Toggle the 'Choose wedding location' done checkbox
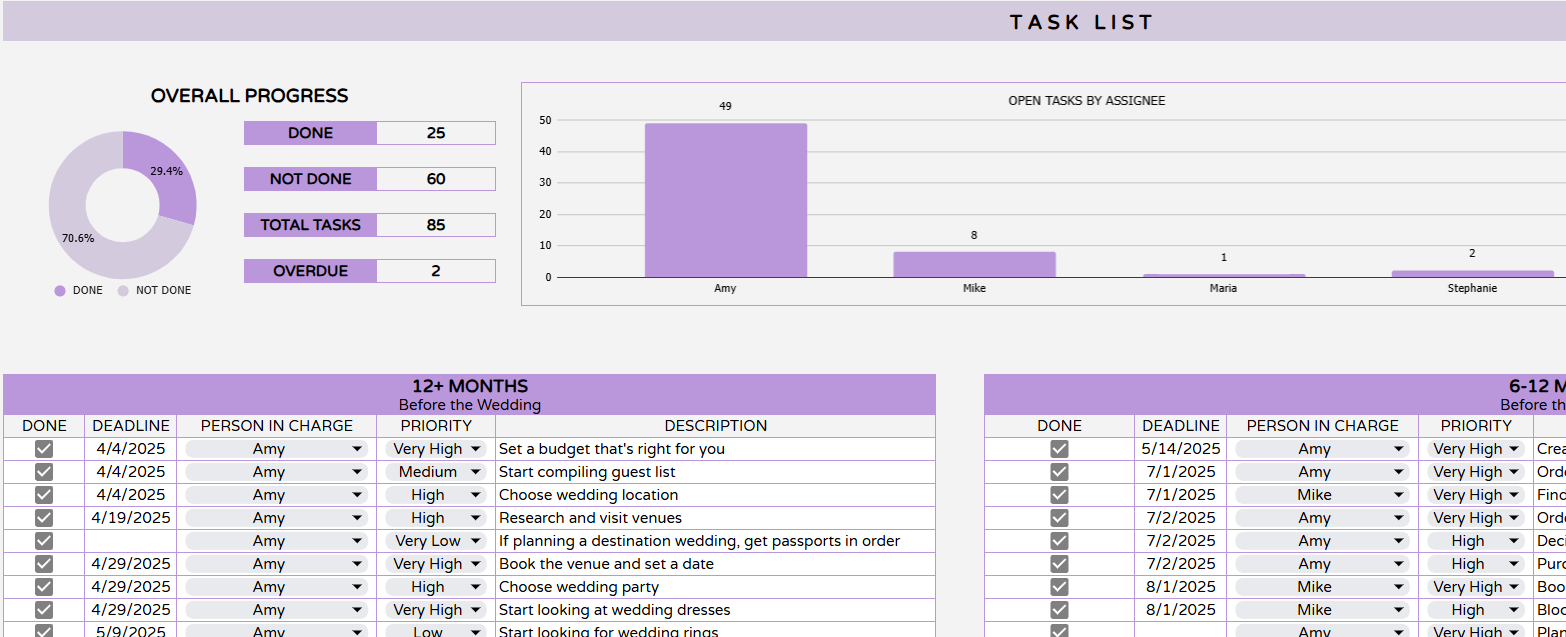The height and width of the screenshot is (637, 1566). pyautogui.click(x=44, y=495)
